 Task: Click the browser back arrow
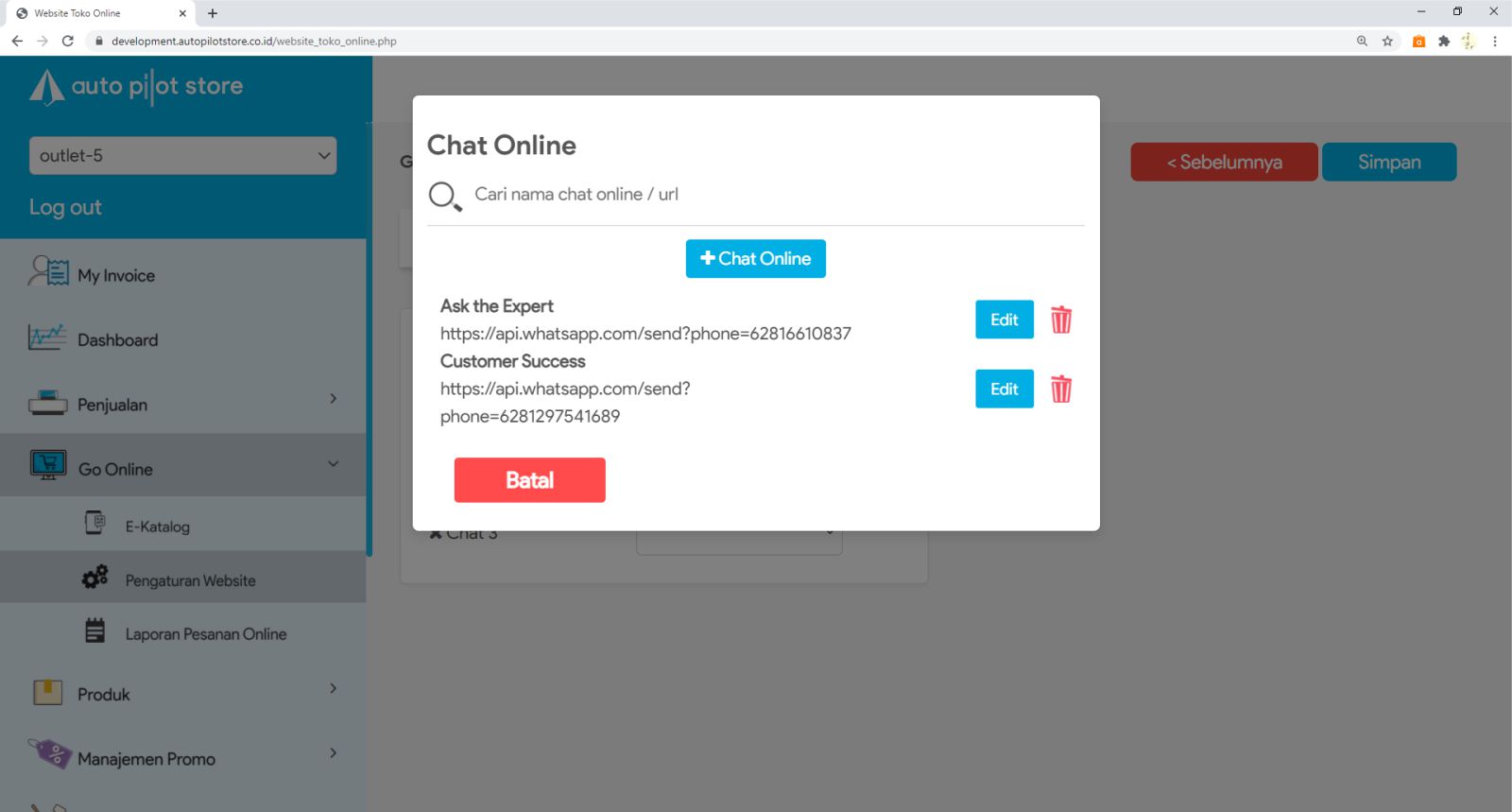17,41
